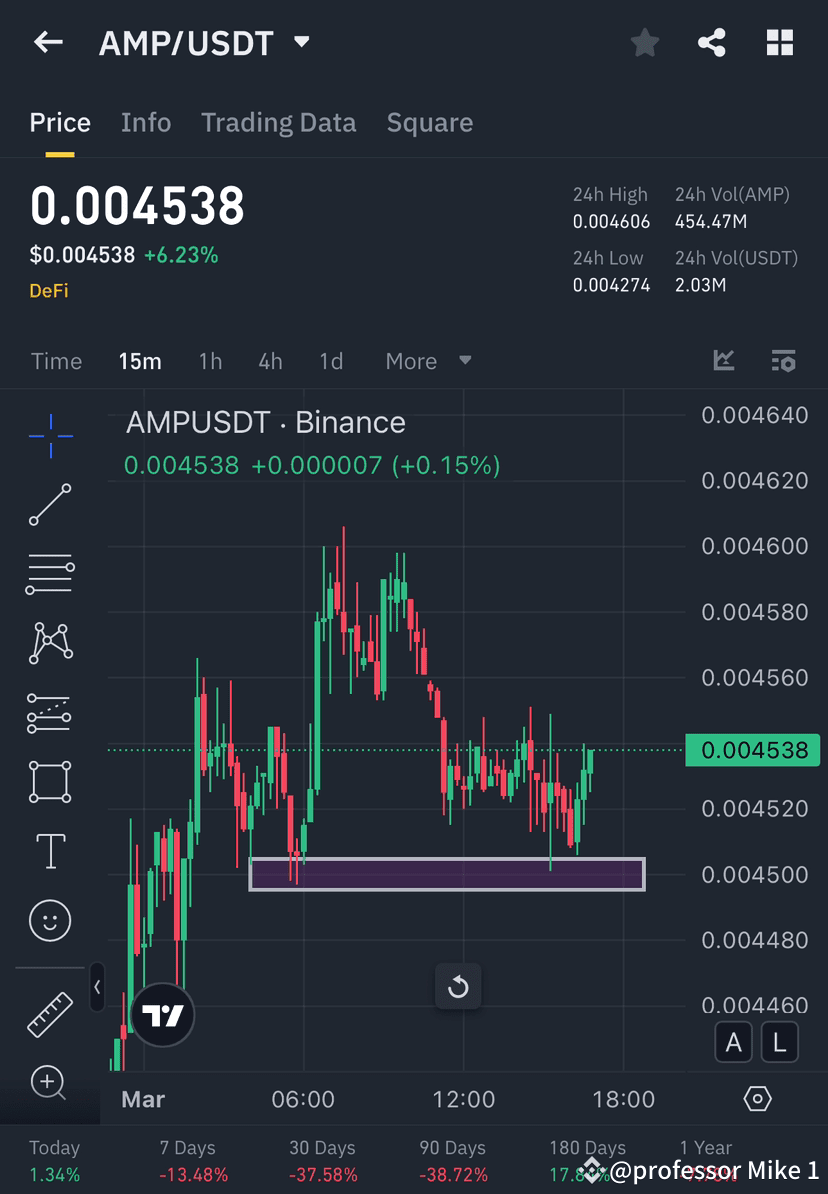Open the indicators panel icon
The height and width of the screenshot is (1194, 828).
(x=783, y=361)
